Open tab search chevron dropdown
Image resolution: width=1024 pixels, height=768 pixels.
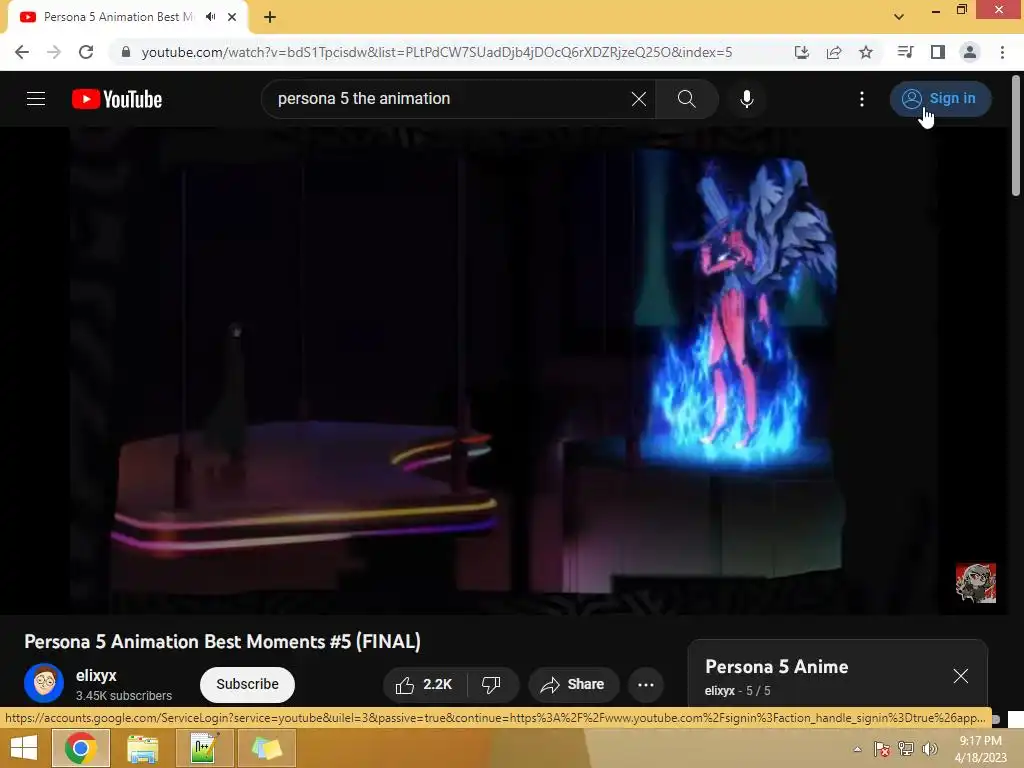(899, 16)
